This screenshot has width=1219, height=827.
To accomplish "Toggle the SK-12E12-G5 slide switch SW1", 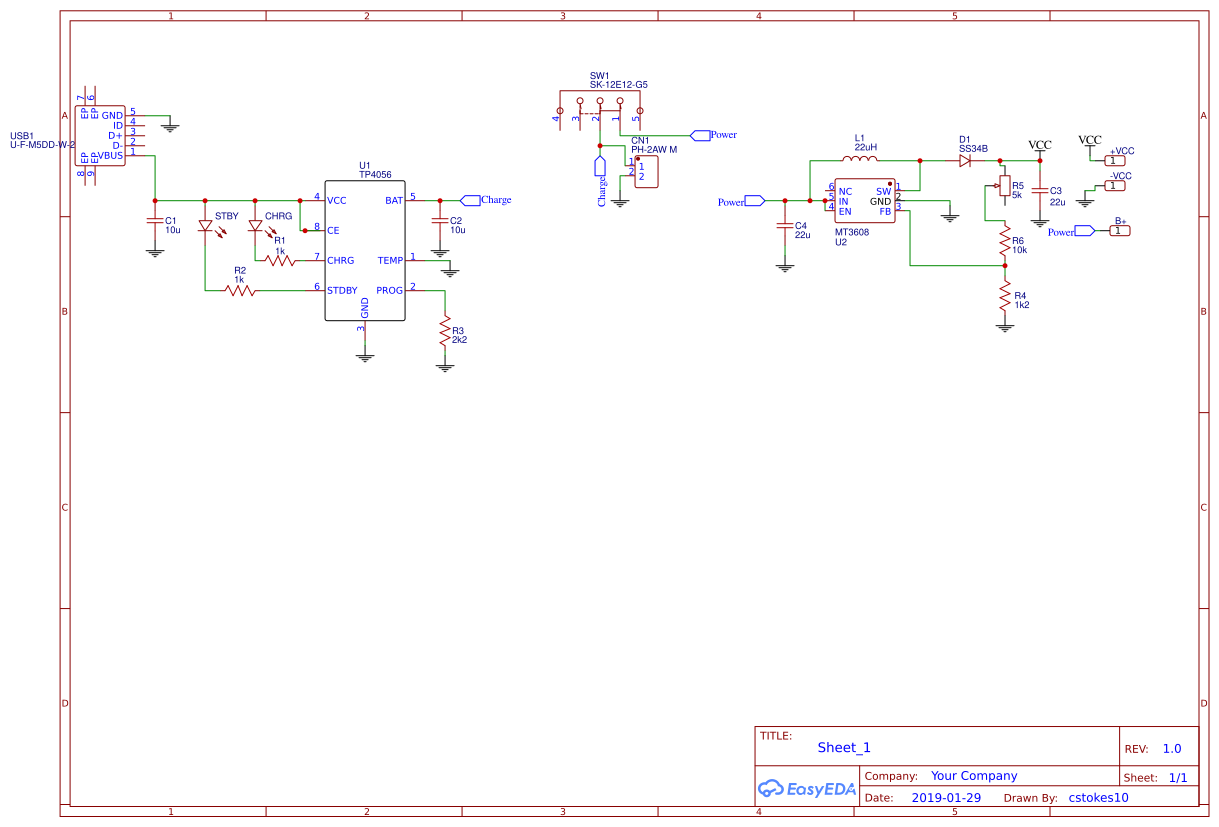I will pyautogui.click(x=600, y=100).
